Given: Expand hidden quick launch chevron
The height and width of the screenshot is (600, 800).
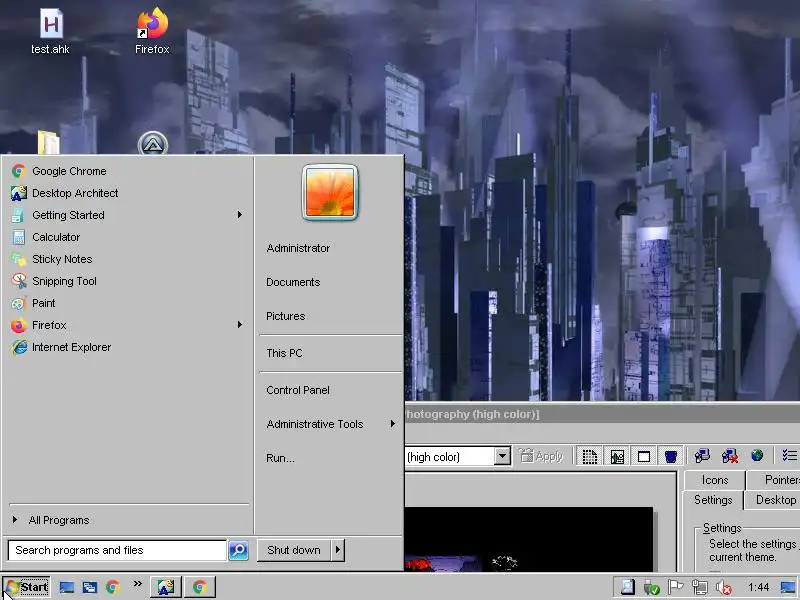Looking at the screenshot, I should pyautogui.click(x=138, y=584).
